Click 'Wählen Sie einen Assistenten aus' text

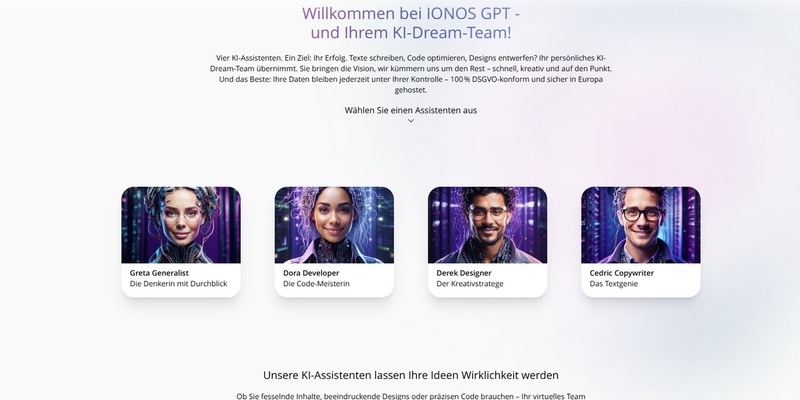tap(411, 110)
